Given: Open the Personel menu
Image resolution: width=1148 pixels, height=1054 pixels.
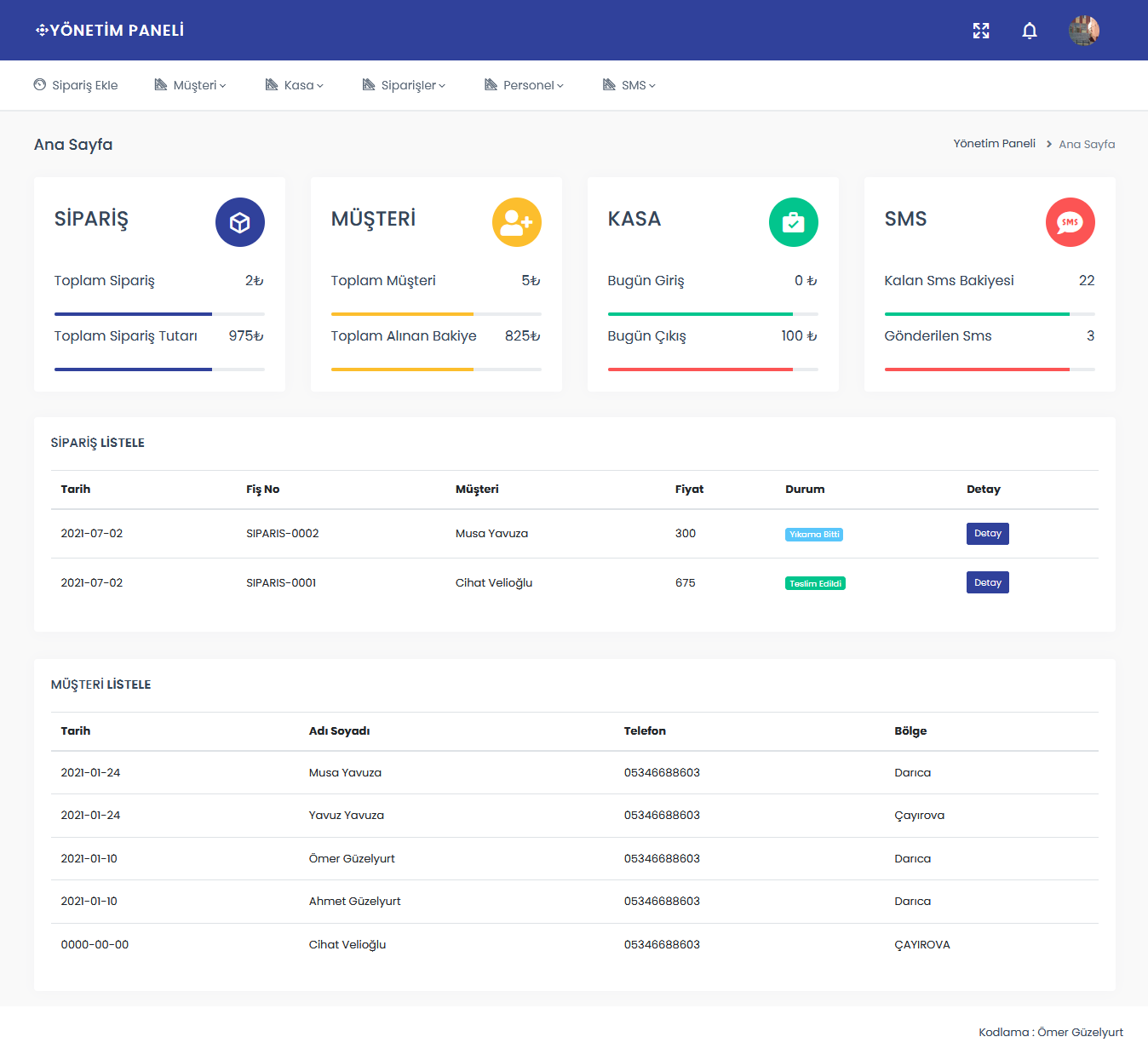Looking at the screenshot, I should 525,85.
